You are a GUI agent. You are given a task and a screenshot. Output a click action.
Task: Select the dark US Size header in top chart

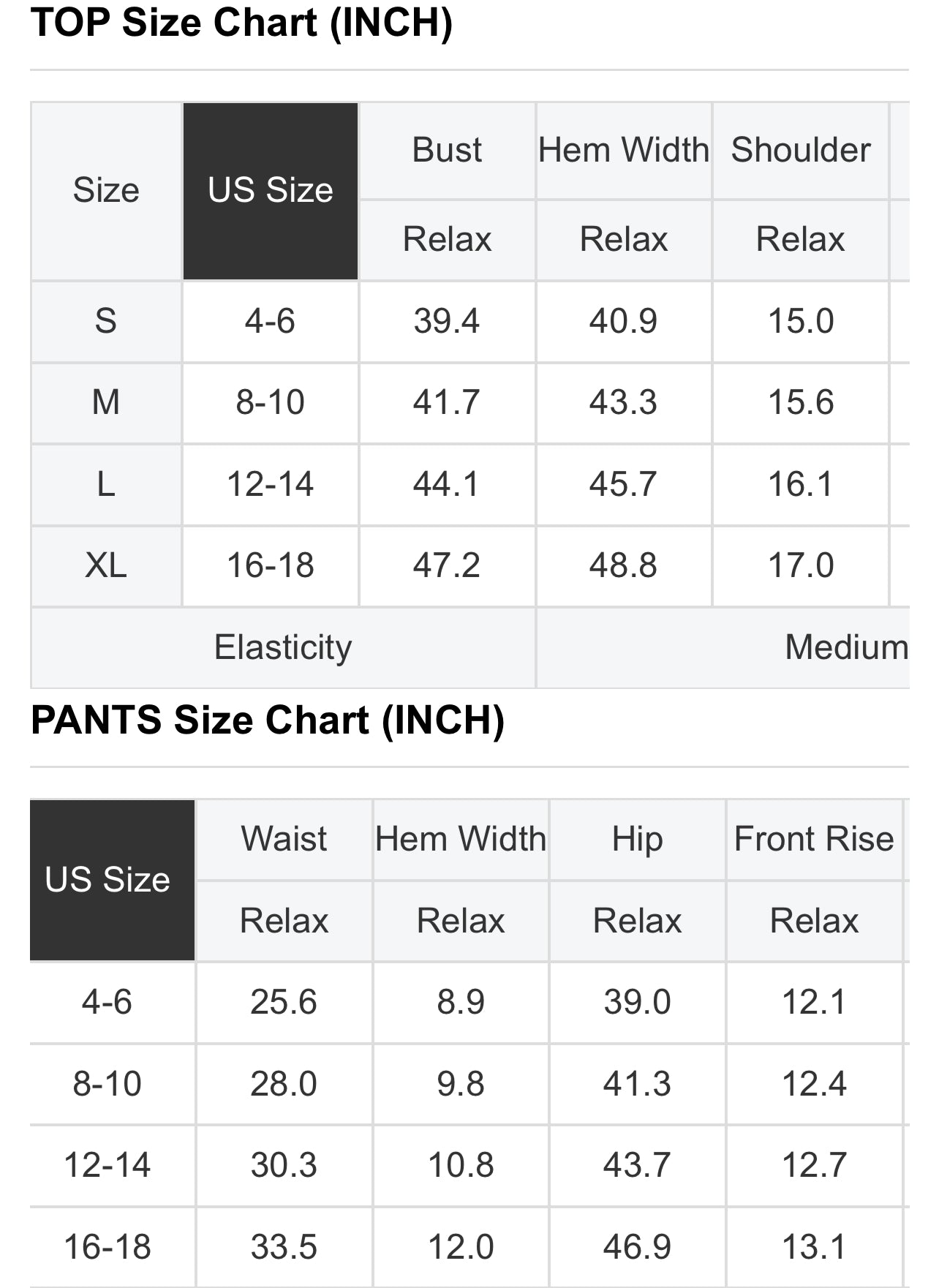point(271,191)
